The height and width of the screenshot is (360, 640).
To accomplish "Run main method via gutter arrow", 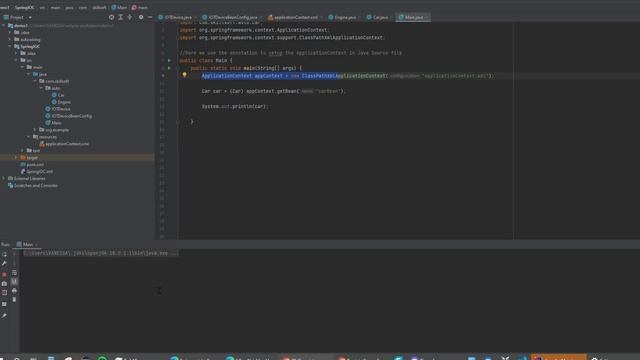I will point(169,68).
